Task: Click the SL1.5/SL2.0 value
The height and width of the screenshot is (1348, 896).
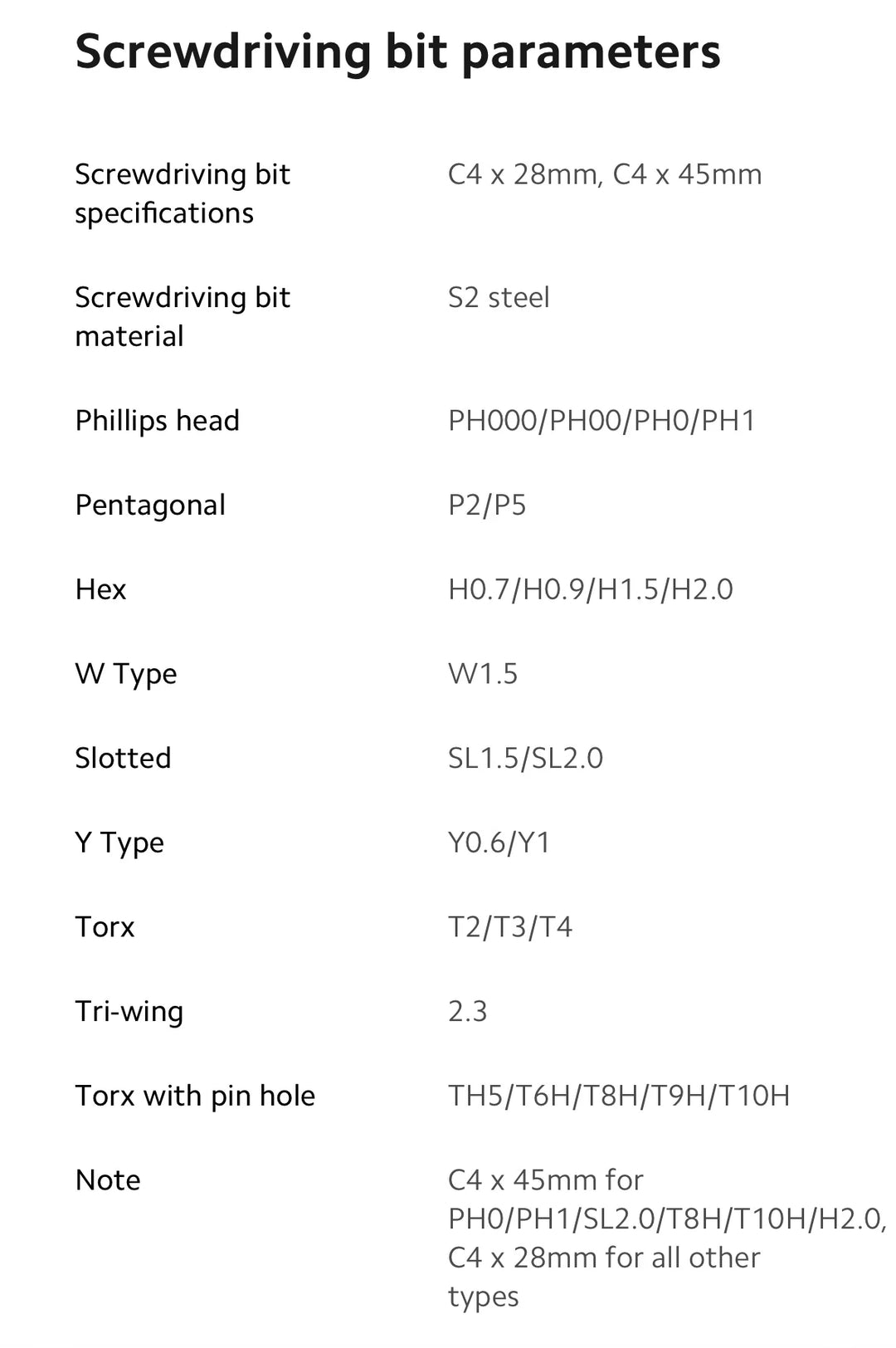Action: click(x=525, y=758)
